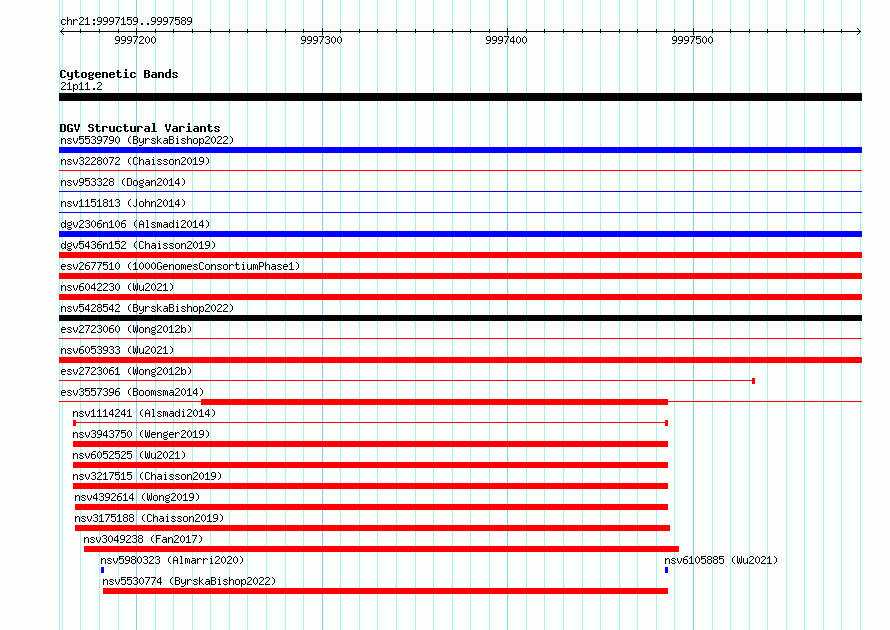This screenshot has height=630, width=890.
Task: Open nsv6105885 (Wu2021) label
Action: pos(721,560)
